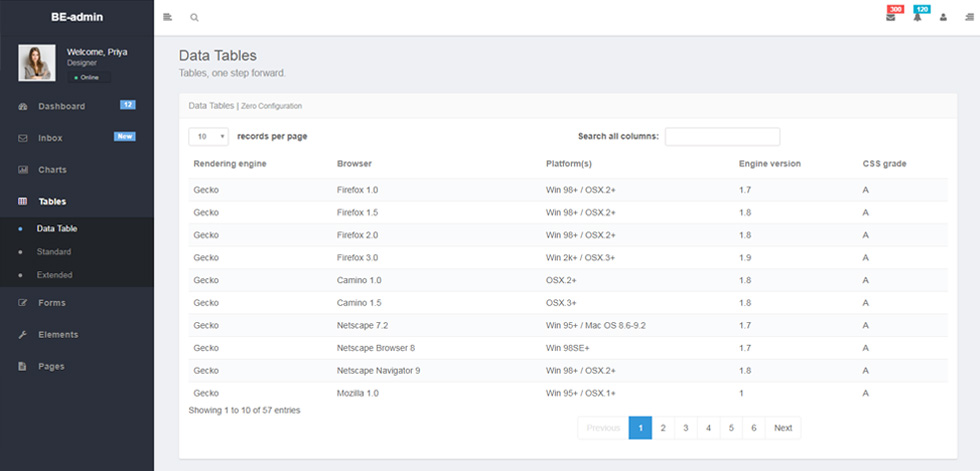The image size is (980, 471).
Task: Go to page 4 in pagination
Action: pyautogui.click(x=708, y=428)
